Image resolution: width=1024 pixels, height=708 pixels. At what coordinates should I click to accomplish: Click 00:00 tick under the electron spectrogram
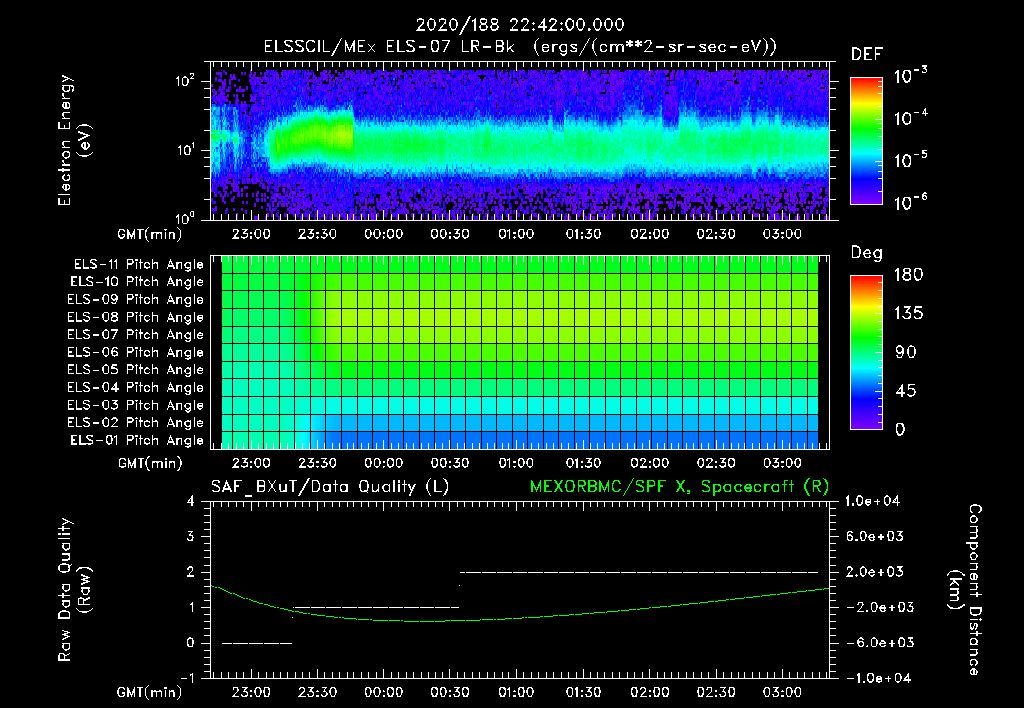click(383, 235)
